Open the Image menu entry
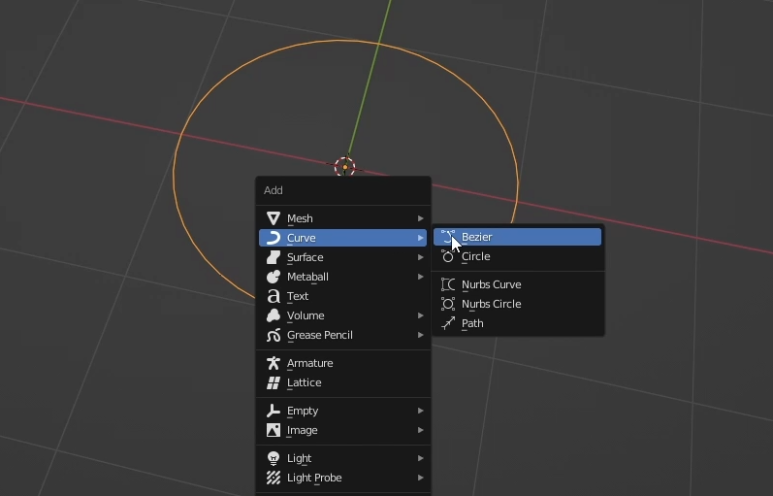 coord(343,430)
